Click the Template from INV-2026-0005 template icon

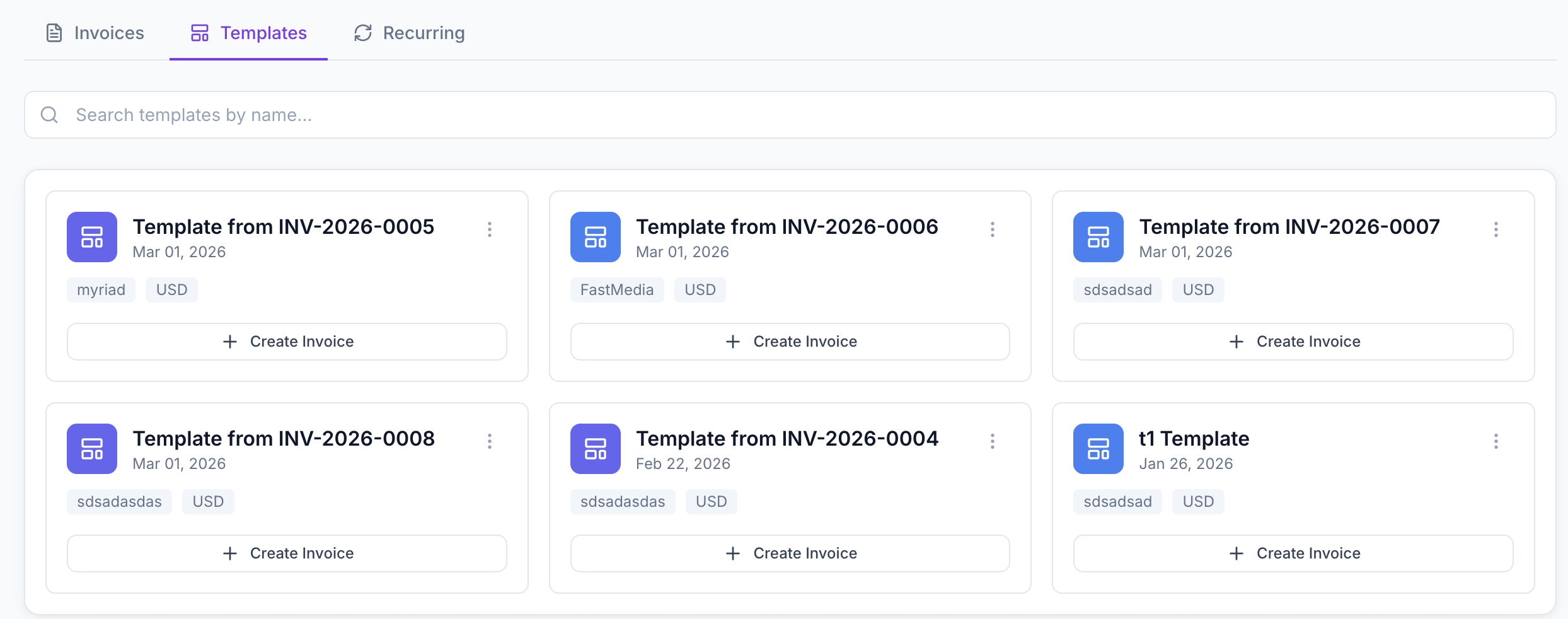(92, 237)
